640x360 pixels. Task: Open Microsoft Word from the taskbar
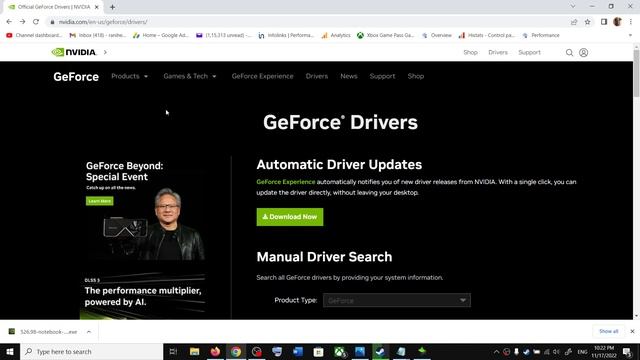(x=298, y=351)
